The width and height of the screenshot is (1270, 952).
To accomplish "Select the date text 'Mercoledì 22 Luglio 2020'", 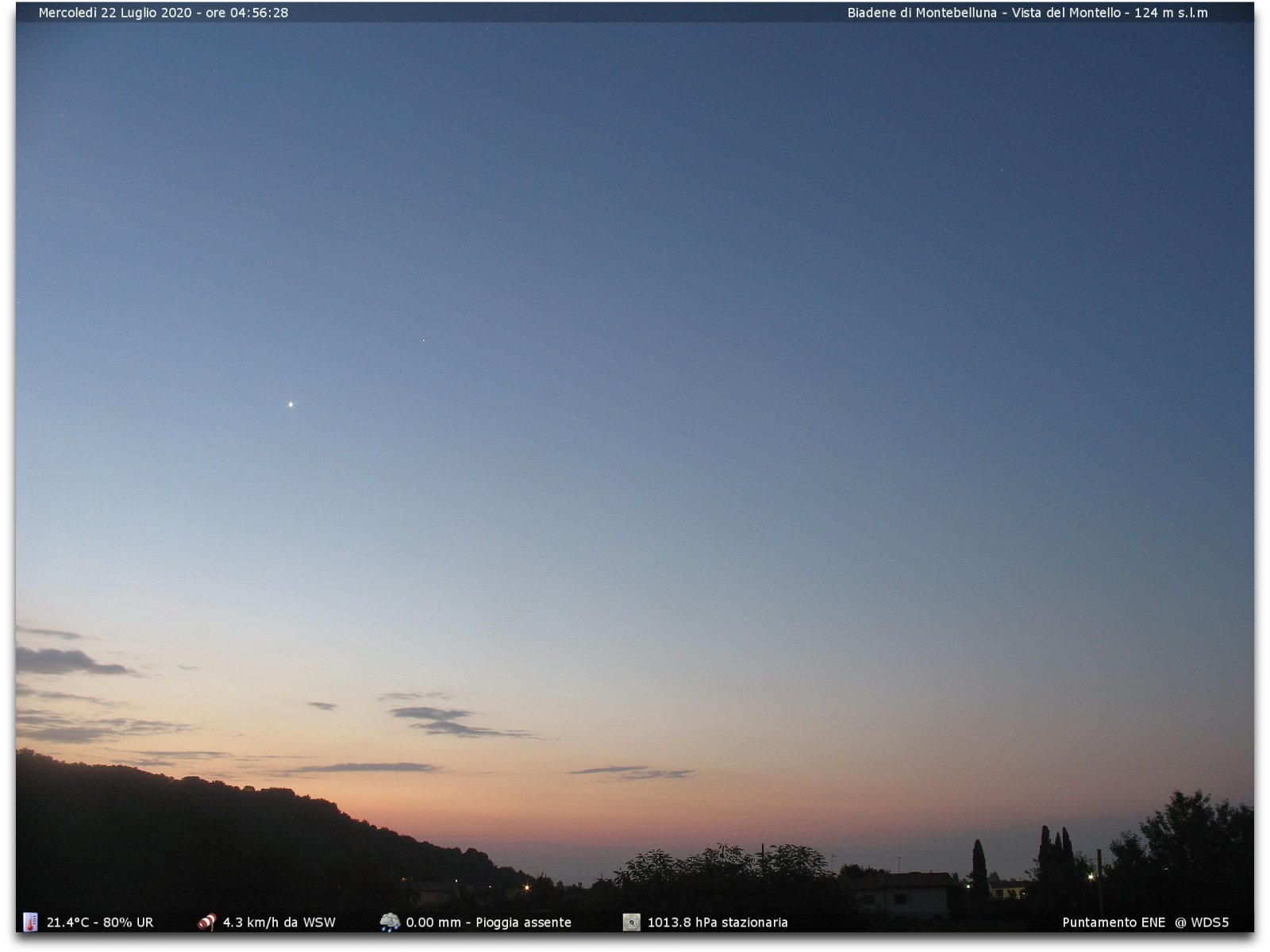I will [115, 13].
